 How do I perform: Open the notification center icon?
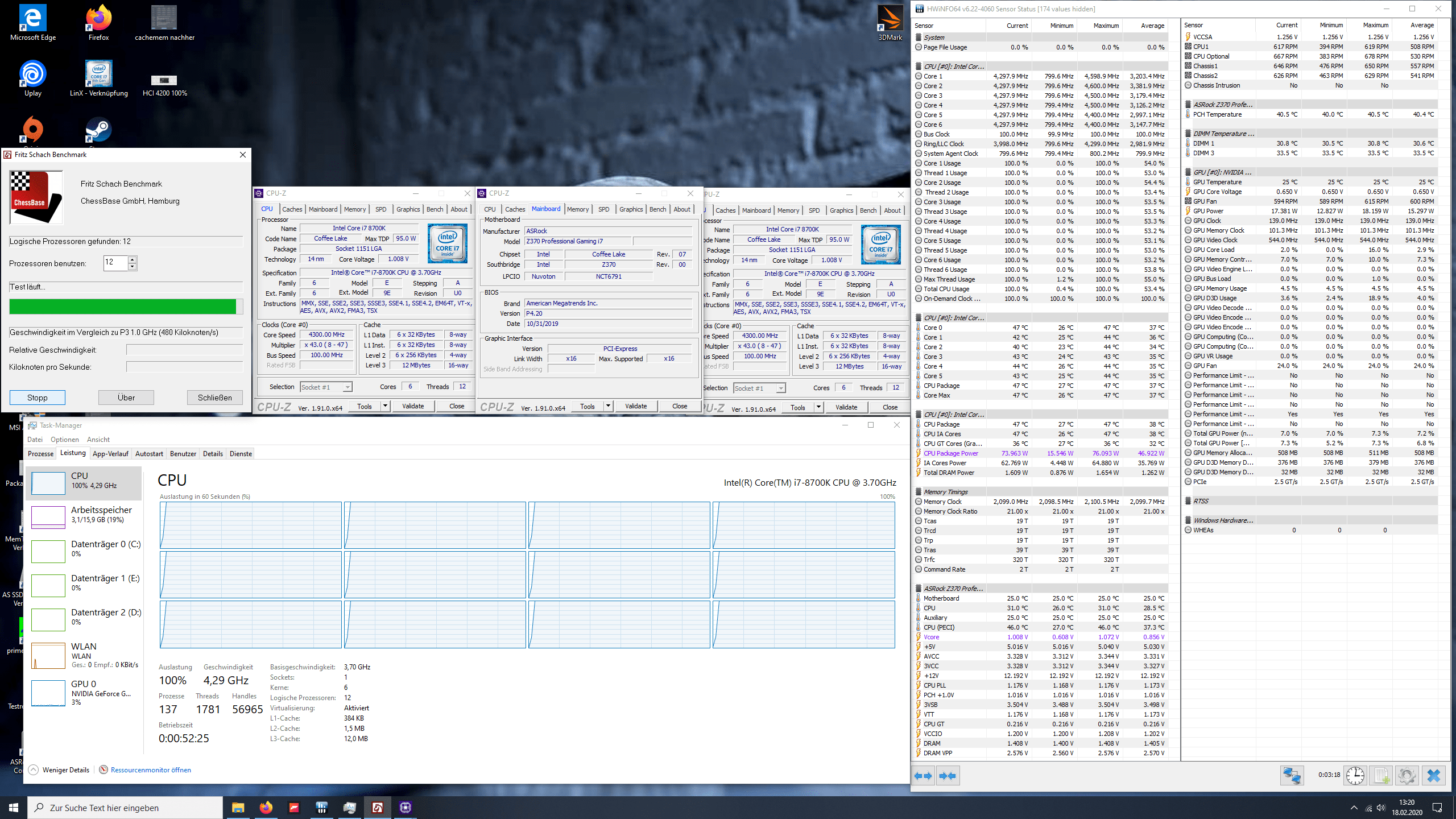point(1437,808)
